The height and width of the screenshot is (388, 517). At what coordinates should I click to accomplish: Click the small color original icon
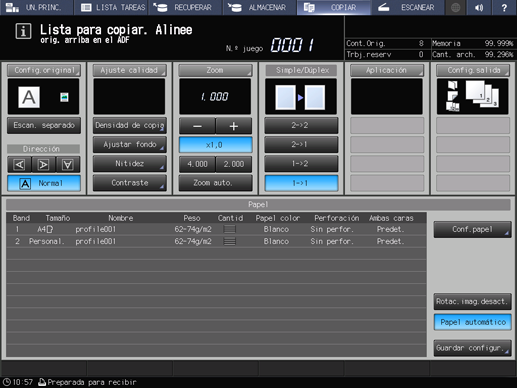[64, 97]
